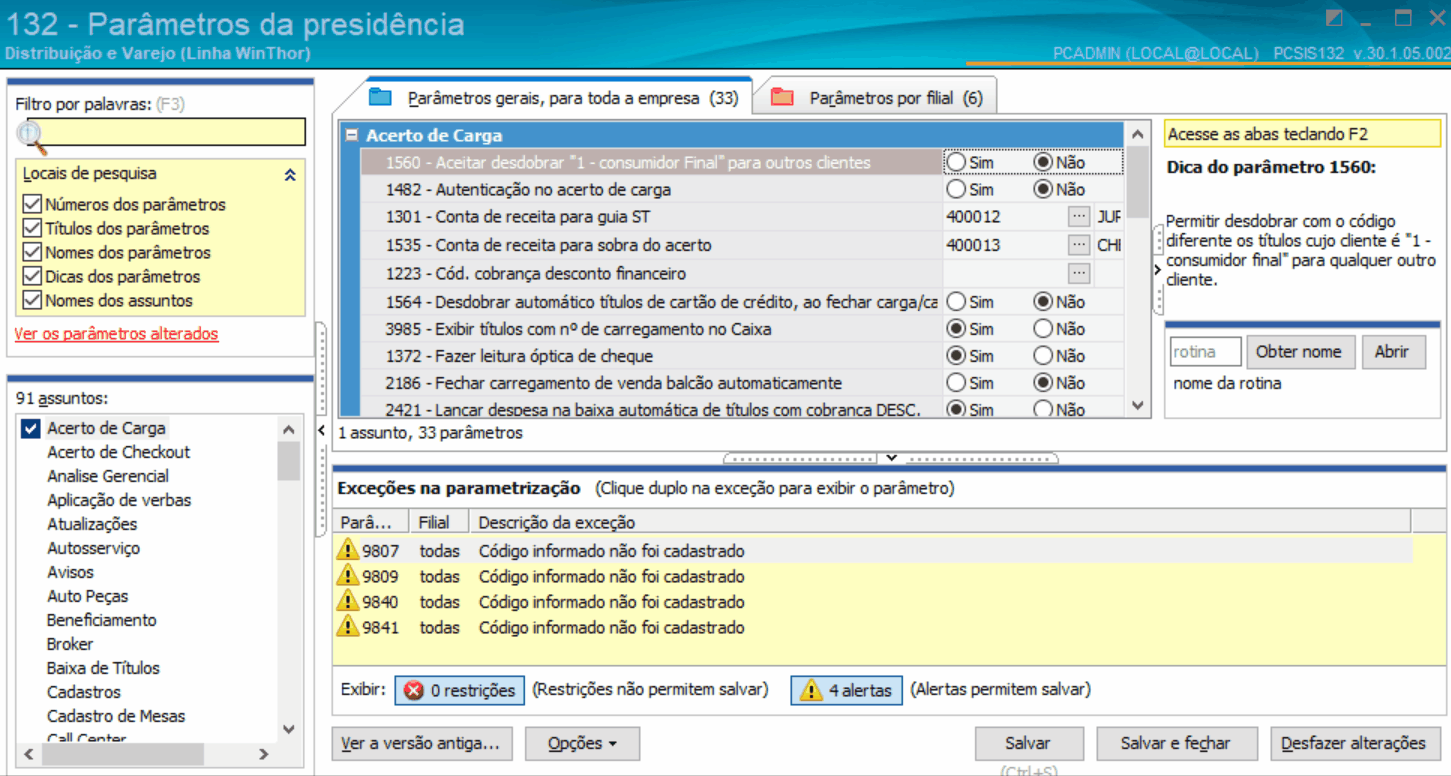
Task: Select Broker subject in list
Action: (70, 644)
